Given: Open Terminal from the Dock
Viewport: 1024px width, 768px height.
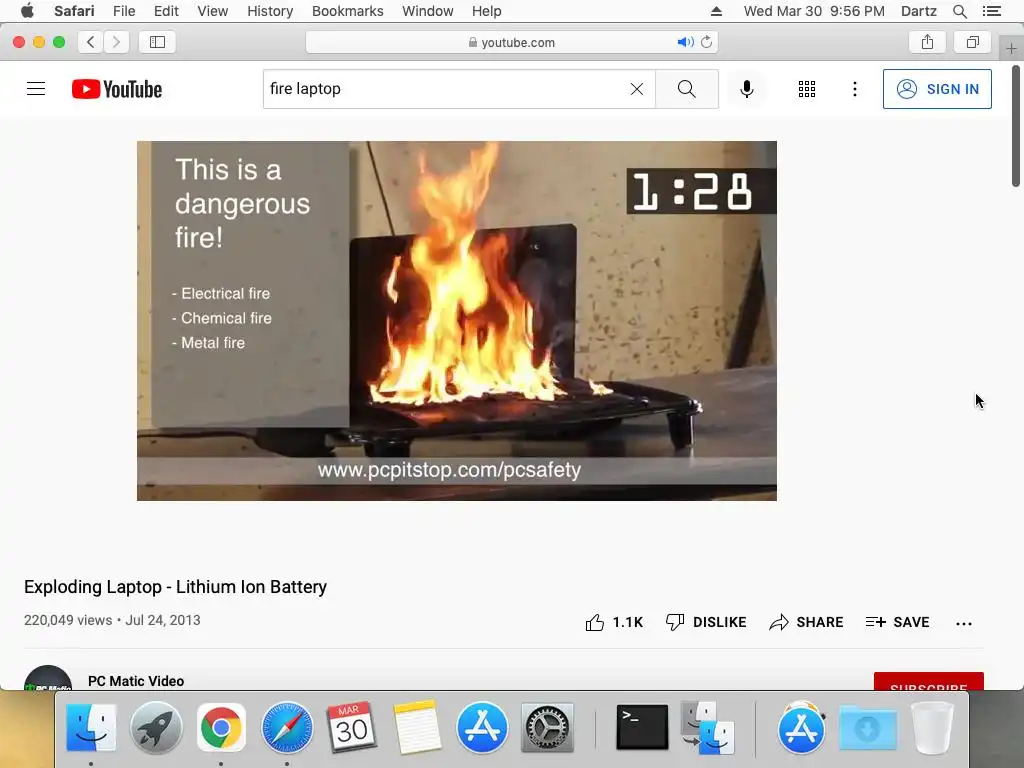Looking at the screenshot, I should [643, 728].
